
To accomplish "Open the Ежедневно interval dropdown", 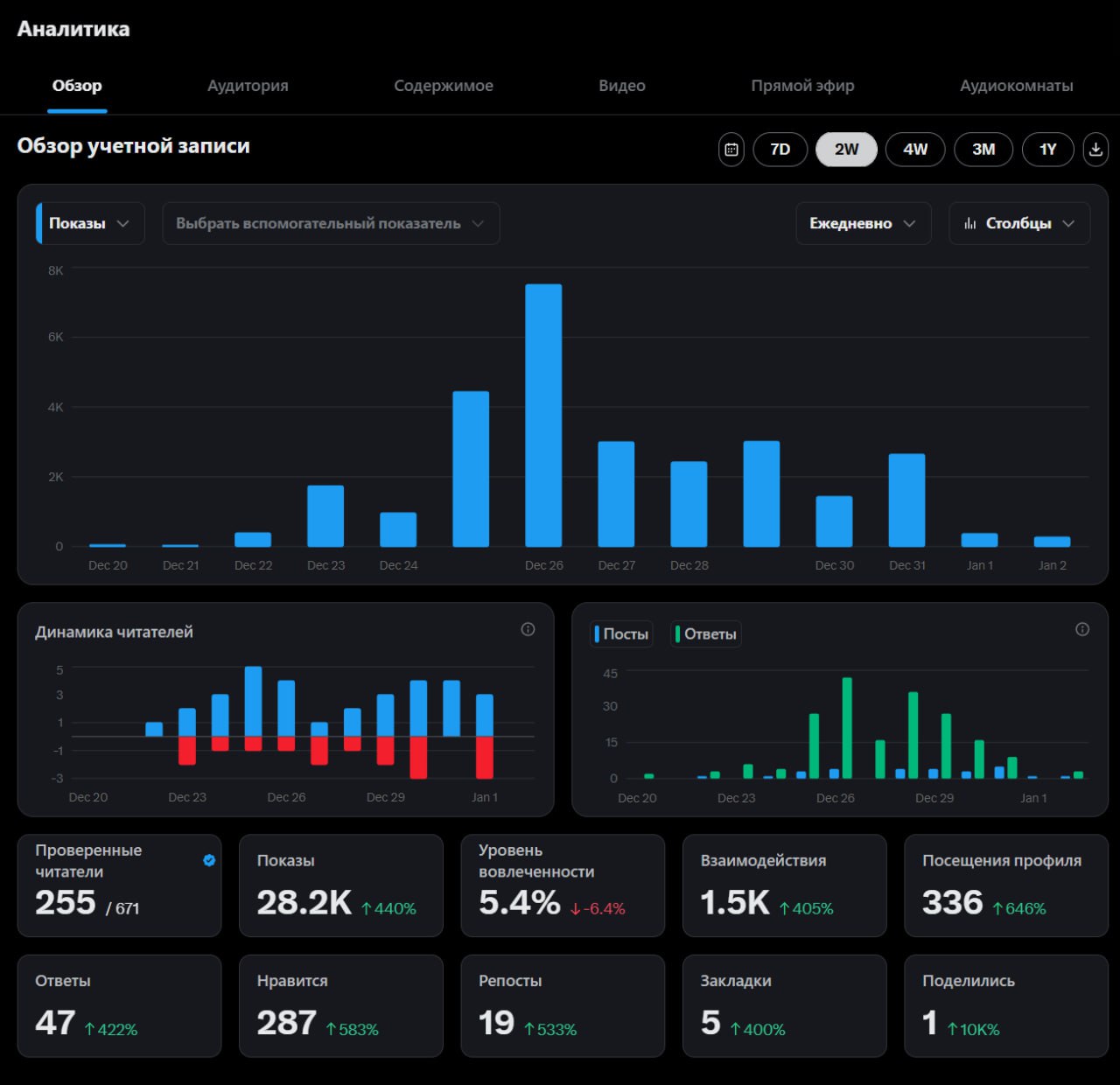I will point(863,223).
